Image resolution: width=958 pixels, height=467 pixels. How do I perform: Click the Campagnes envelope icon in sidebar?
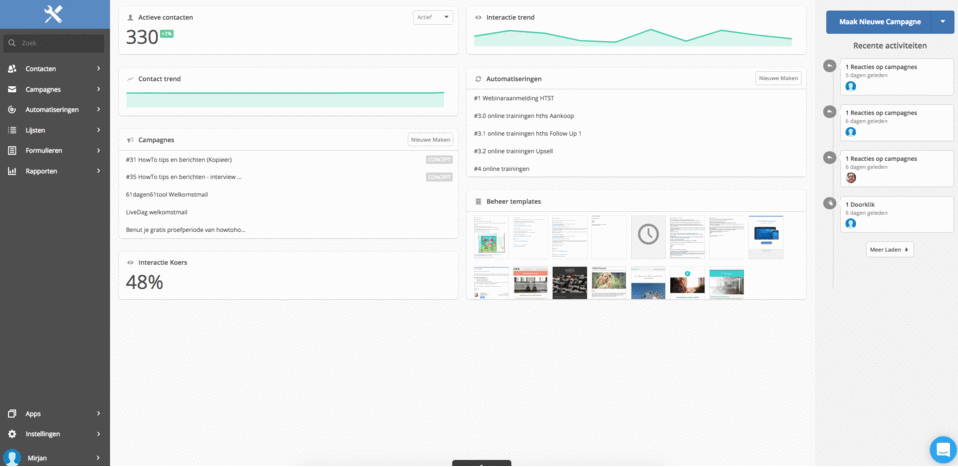click(x=12, y=89)
